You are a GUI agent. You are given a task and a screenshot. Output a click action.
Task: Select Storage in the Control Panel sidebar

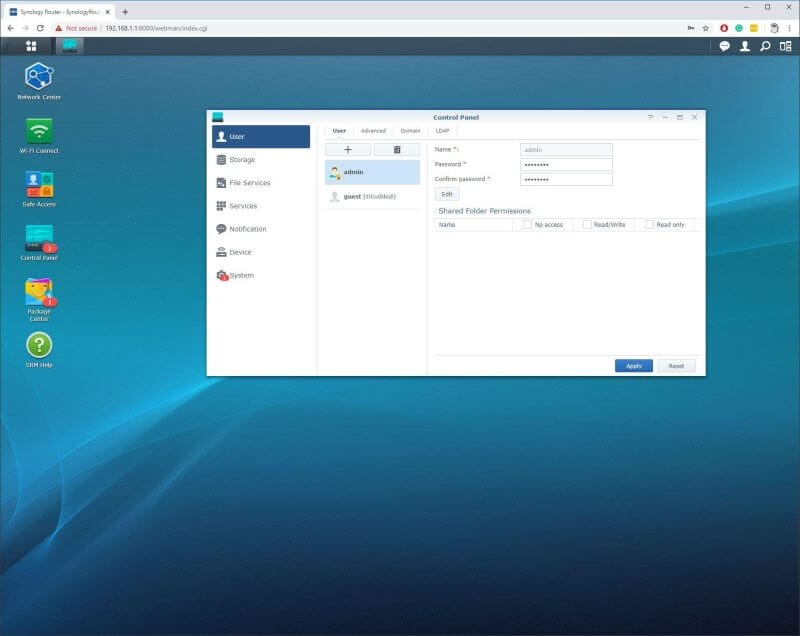(x=241, y=159)
